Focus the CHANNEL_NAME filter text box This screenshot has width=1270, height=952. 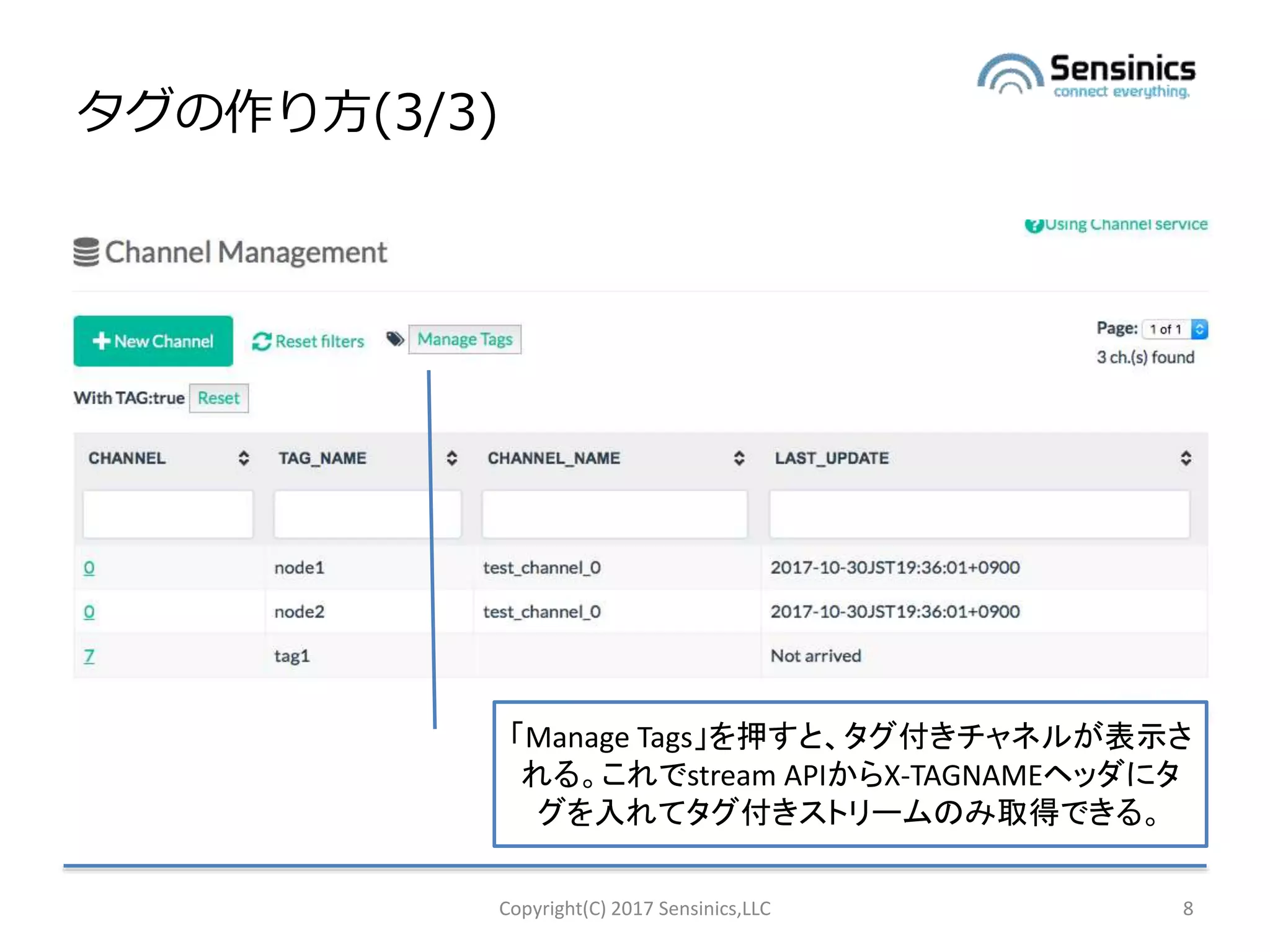(615, 514)
